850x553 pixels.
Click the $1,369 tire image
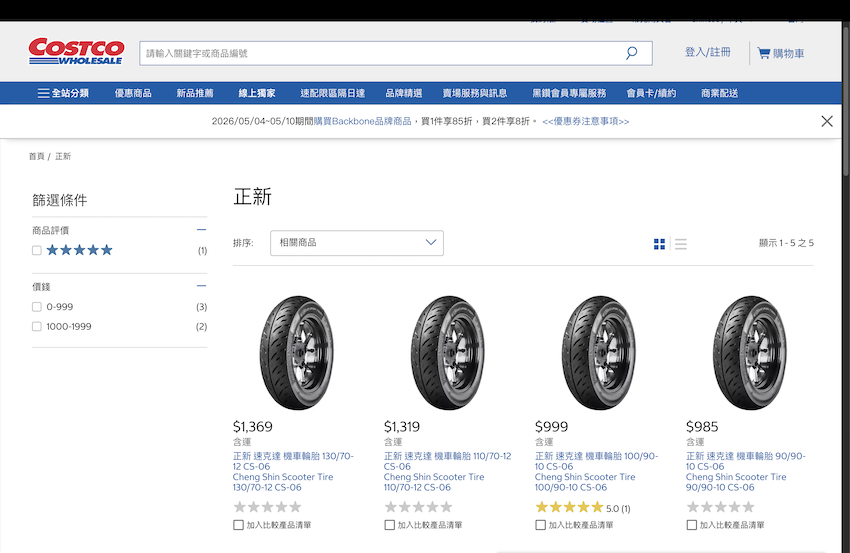pos(297,352)
